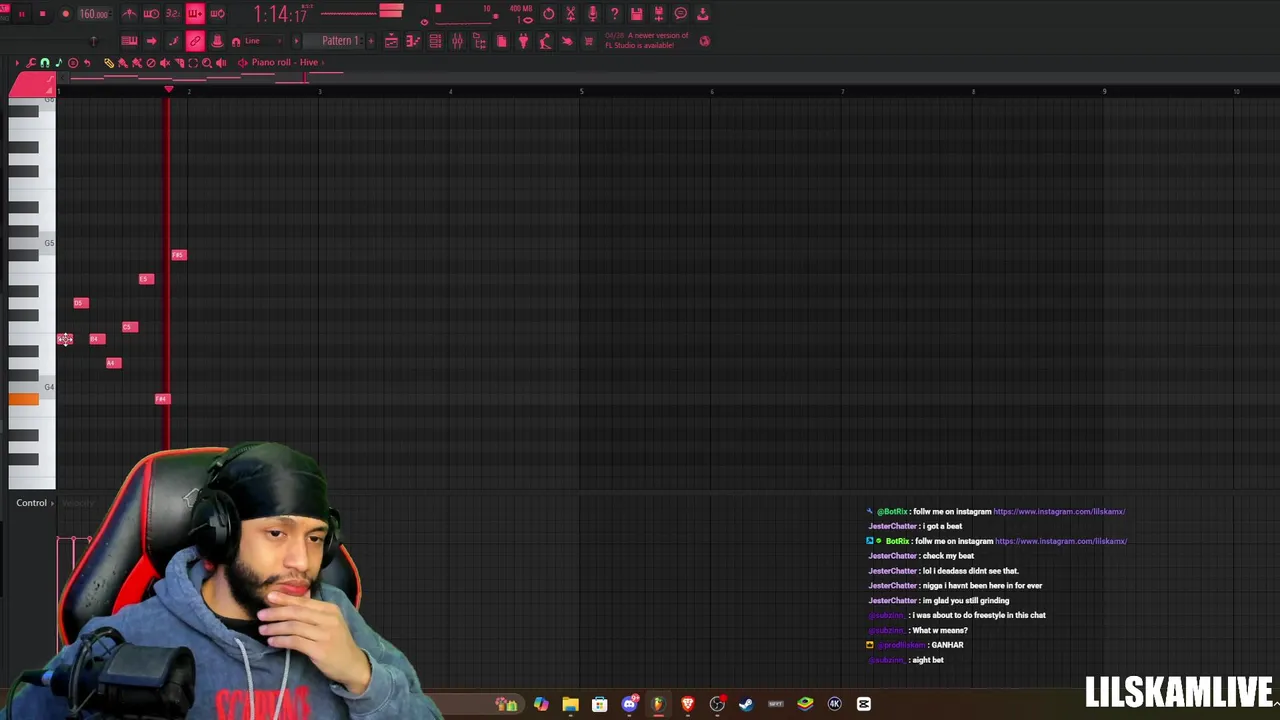Viewport: 1280px width, 720px height.
Task: Open the Mixer icon
Action: (x=457, y=41)
